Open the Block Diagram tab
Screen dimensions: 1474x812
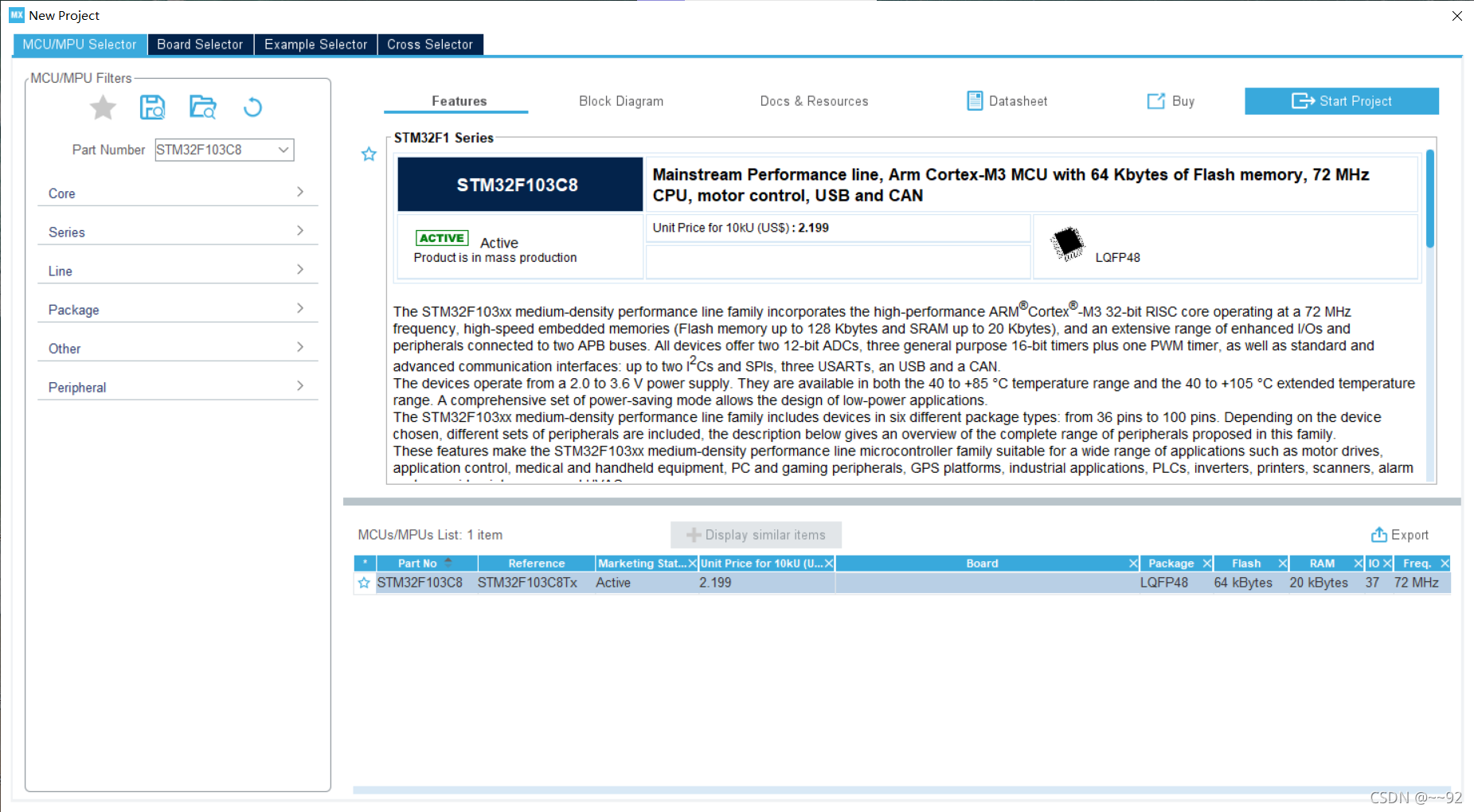point(621,101)
